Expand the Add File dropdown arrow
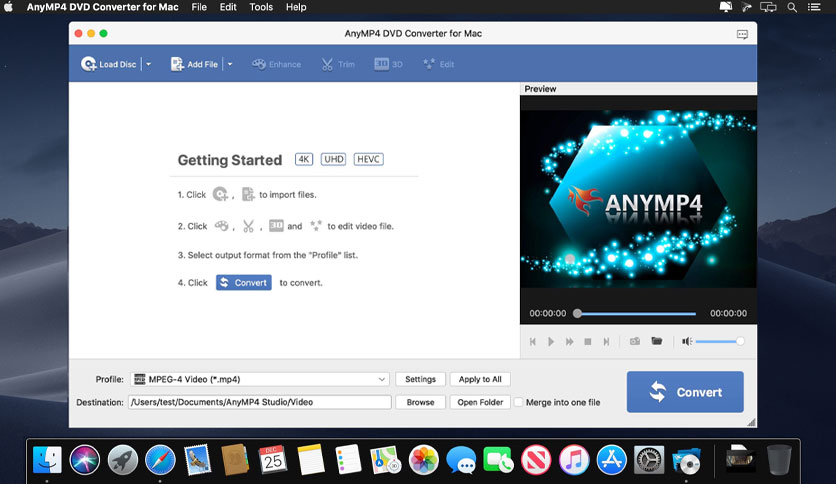The width and height of the screenshot is (836, 484). pyautogui.click(x=230, y=64)
